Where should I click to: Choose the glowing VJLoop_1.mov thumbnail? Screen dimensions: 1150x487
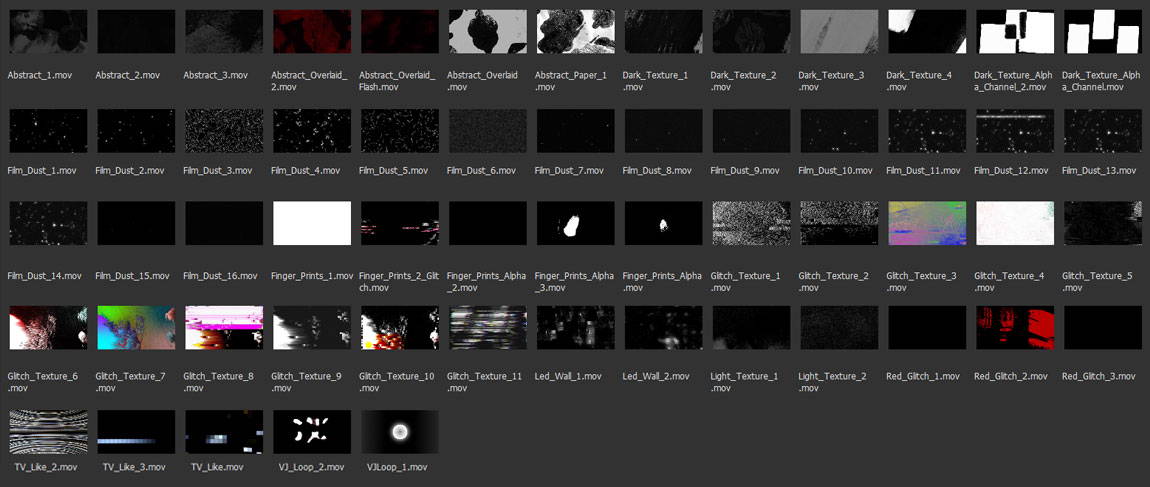[x=400, y=432]
